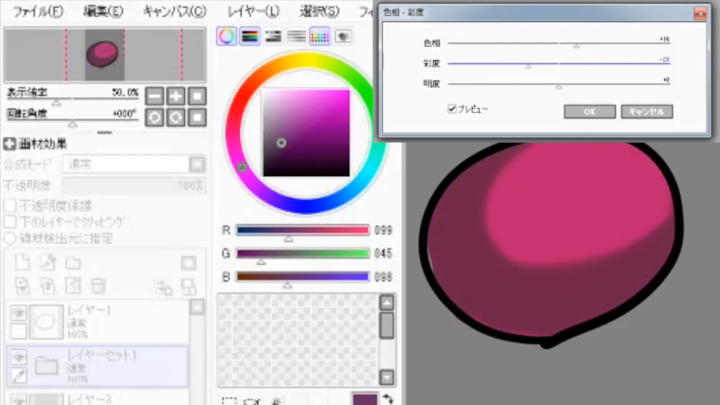Screen dimensions: 720x405
Task: Click the transfer down layer icon
Action: [x=22, y=286]
